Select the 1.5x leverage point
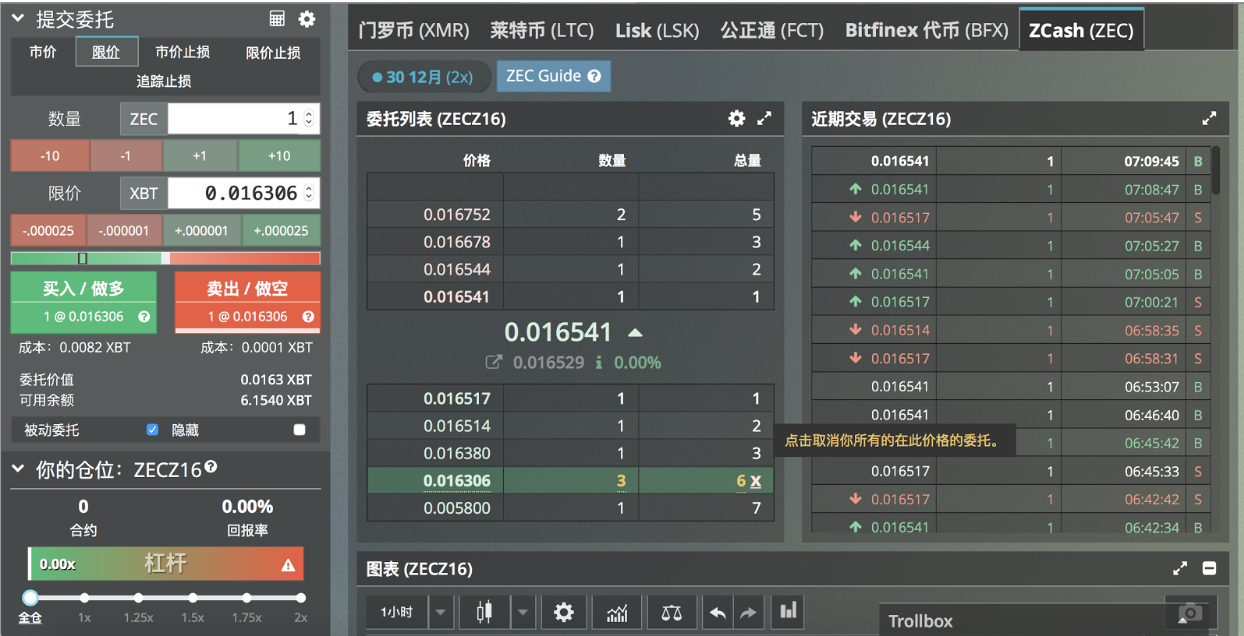 (x=192, y=597)
